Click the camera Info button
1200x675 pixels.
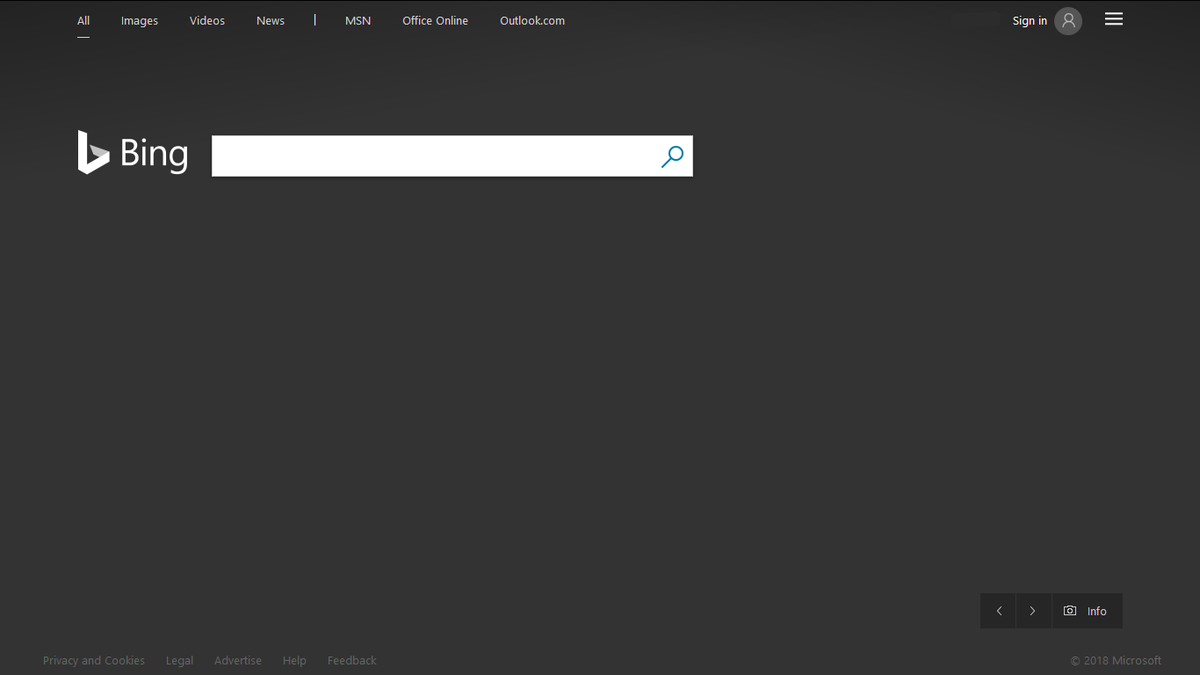click(1086, 611)
